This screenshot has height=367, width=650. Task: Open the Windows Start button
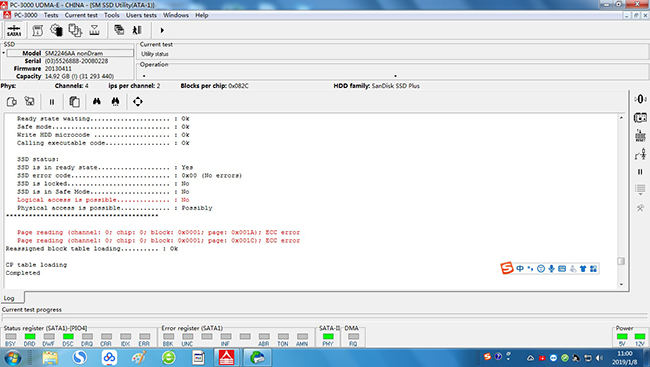click(x=13, y=357)
